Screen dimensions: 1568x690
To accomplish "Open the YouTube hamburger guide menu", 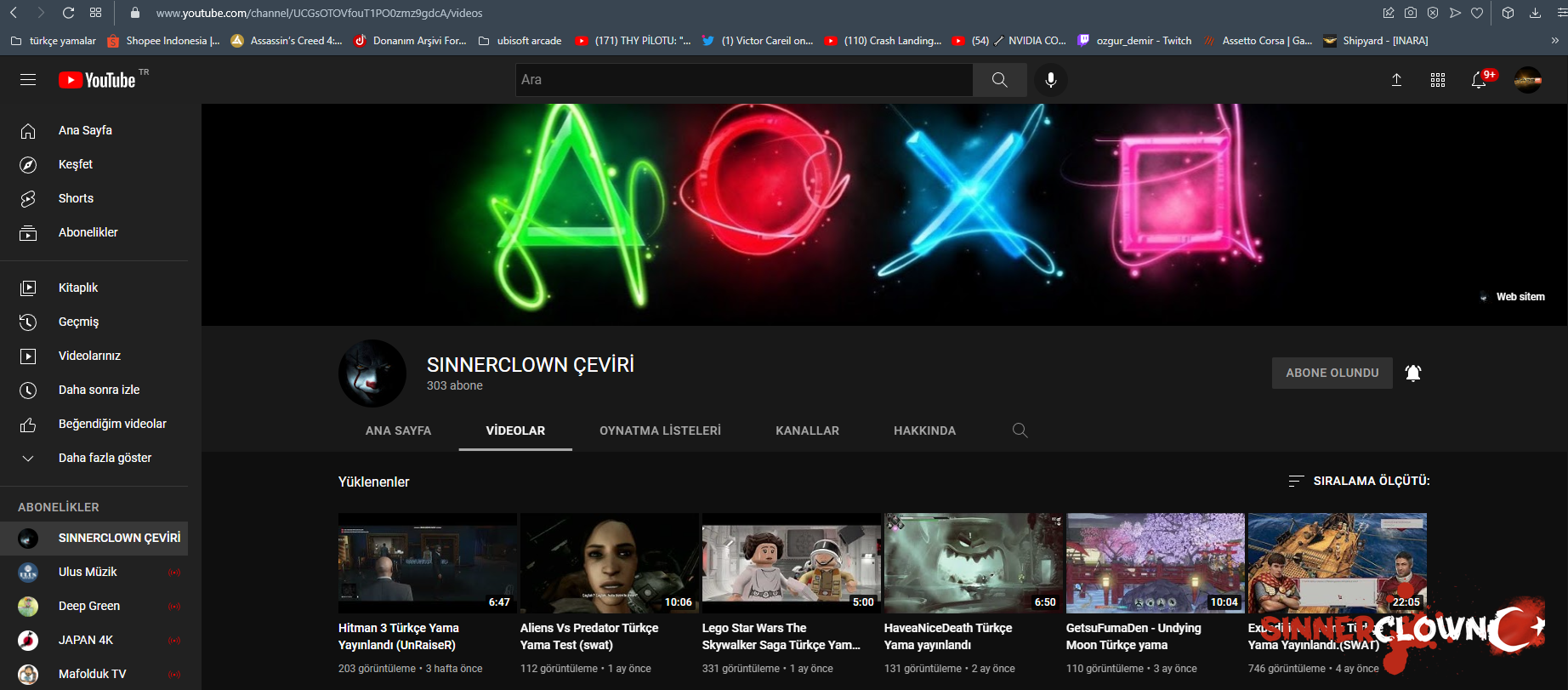I will point(28,80).
